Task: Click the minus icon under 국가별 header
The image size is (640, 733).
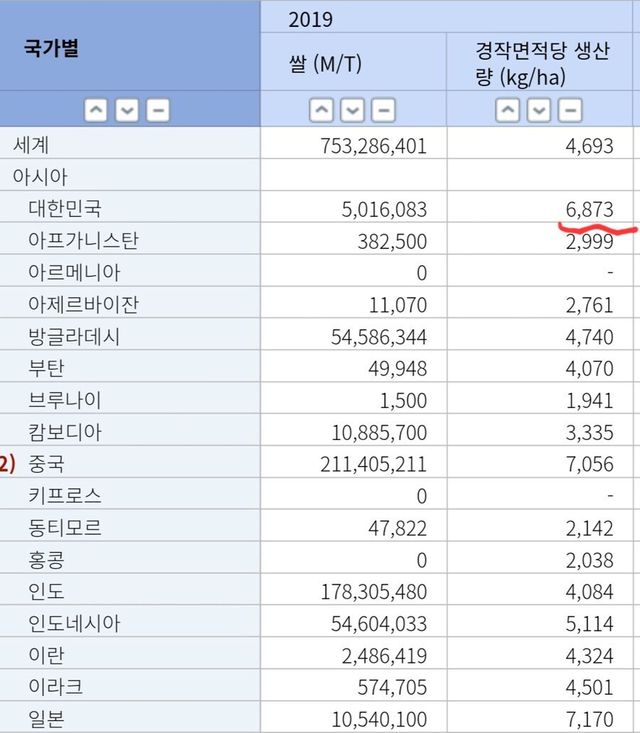Action: click(x=158, y=110)
